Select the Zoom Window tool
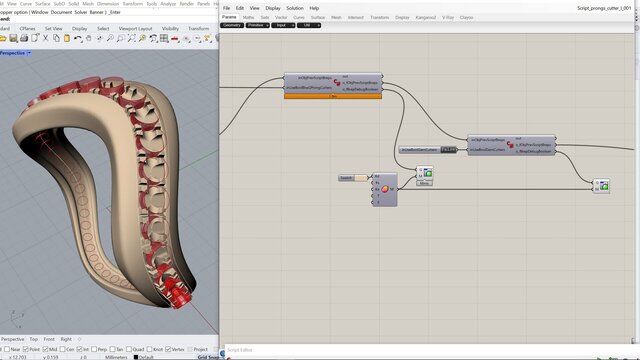This screenshot has width=640, height=360. click(x=121, y=38)
